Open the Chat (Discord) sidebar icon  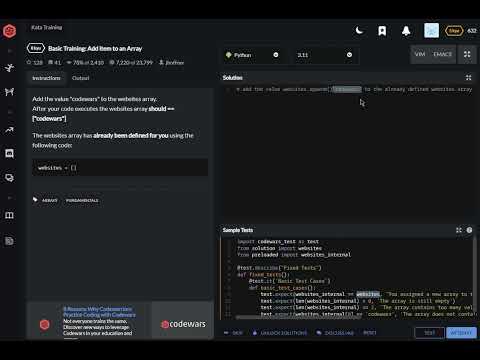[x=9, y=154]
